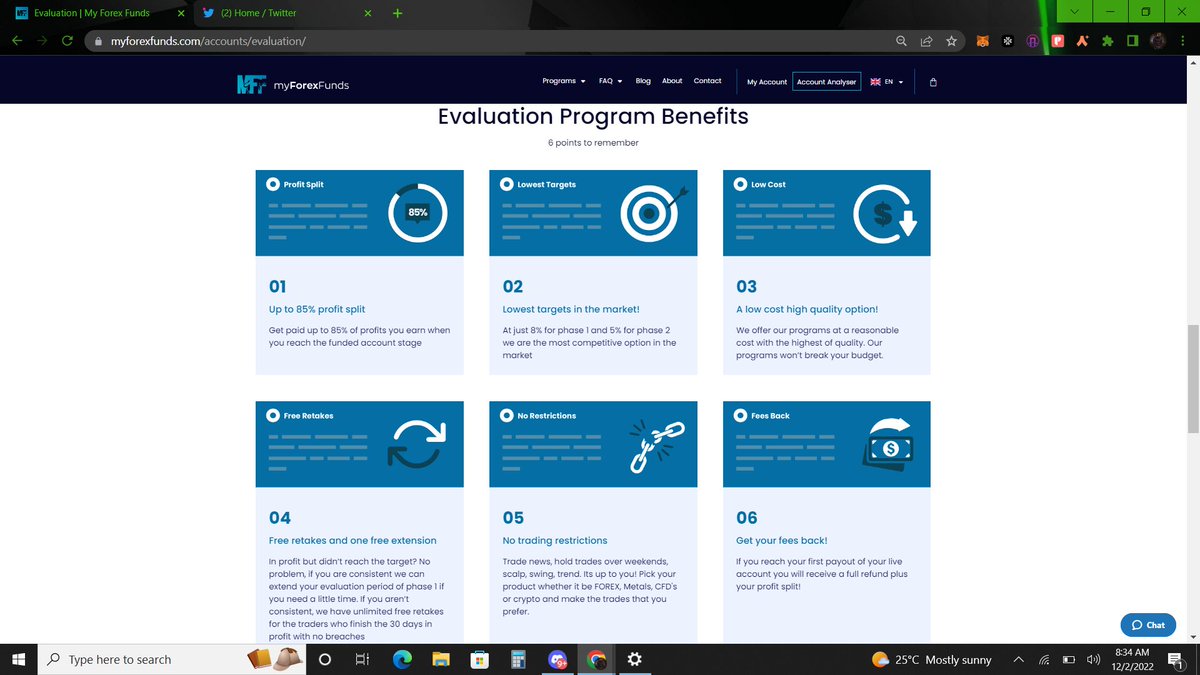Click the browser forward arrow

42,41
